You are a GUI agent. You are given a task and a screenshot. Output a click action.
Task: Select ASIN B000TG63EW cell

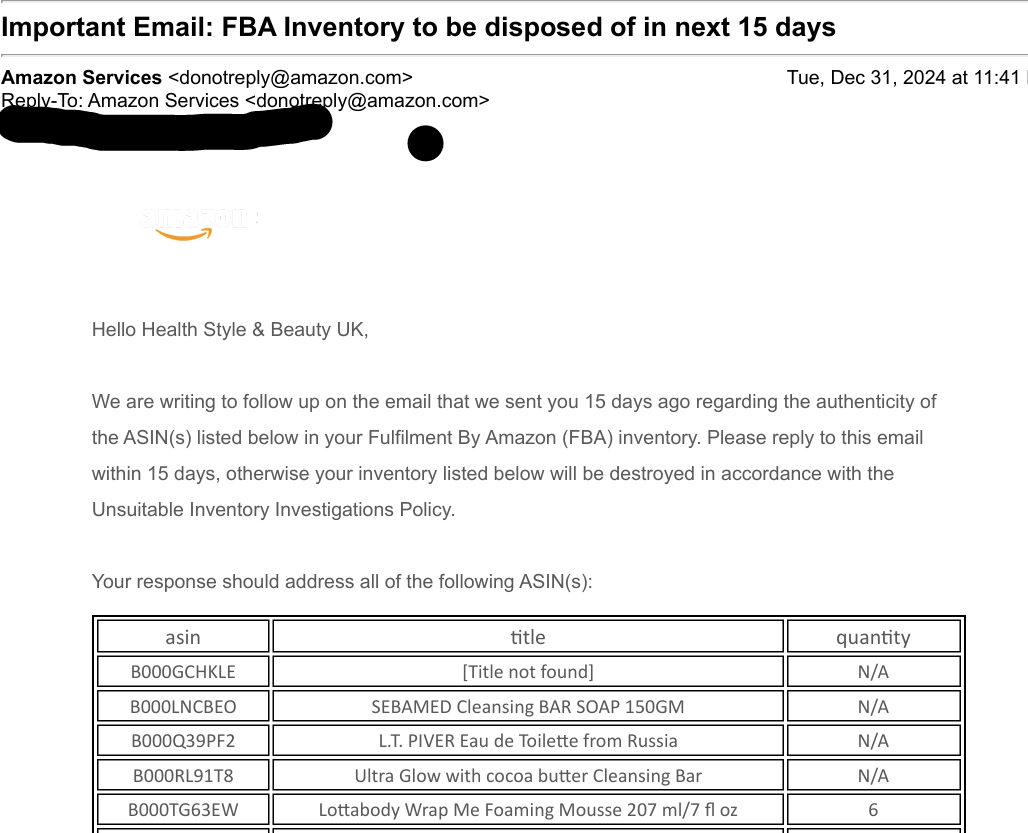tap(183, 809)
